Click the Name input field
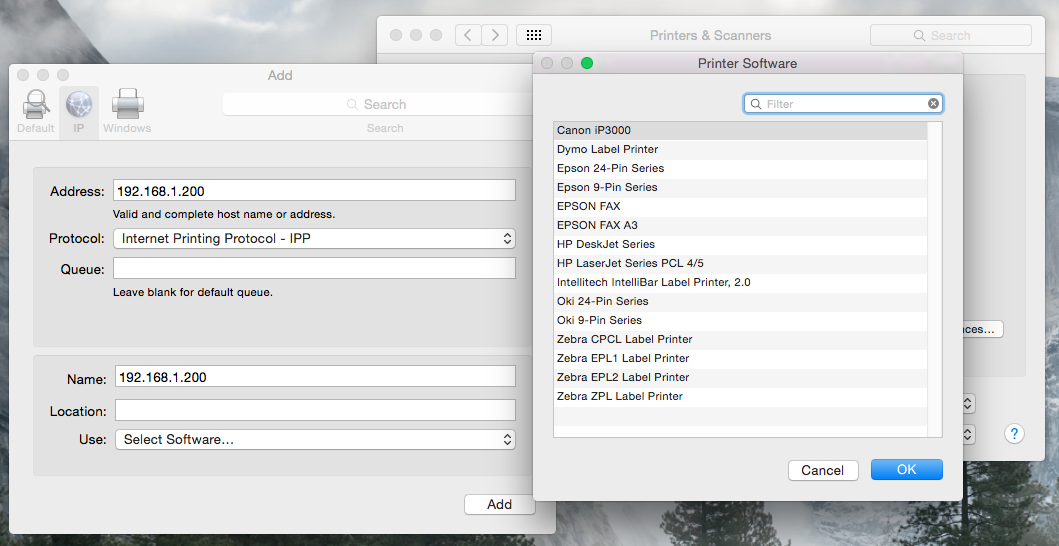Viewport: 1059px width, 546px height. 315,376
